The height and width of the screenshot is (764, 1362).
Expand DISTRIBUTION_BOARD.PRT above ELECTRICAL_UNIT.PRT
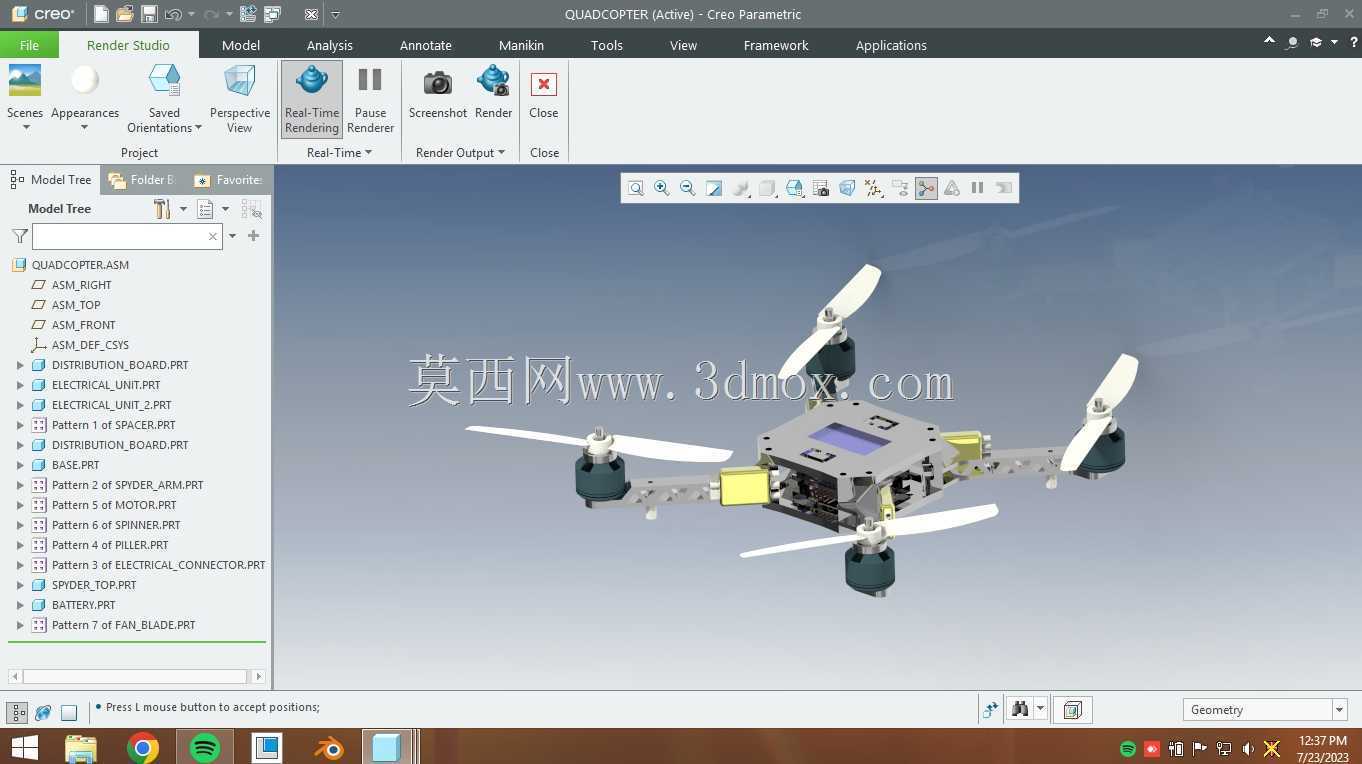pyautogui.click(x=20, y=365)
